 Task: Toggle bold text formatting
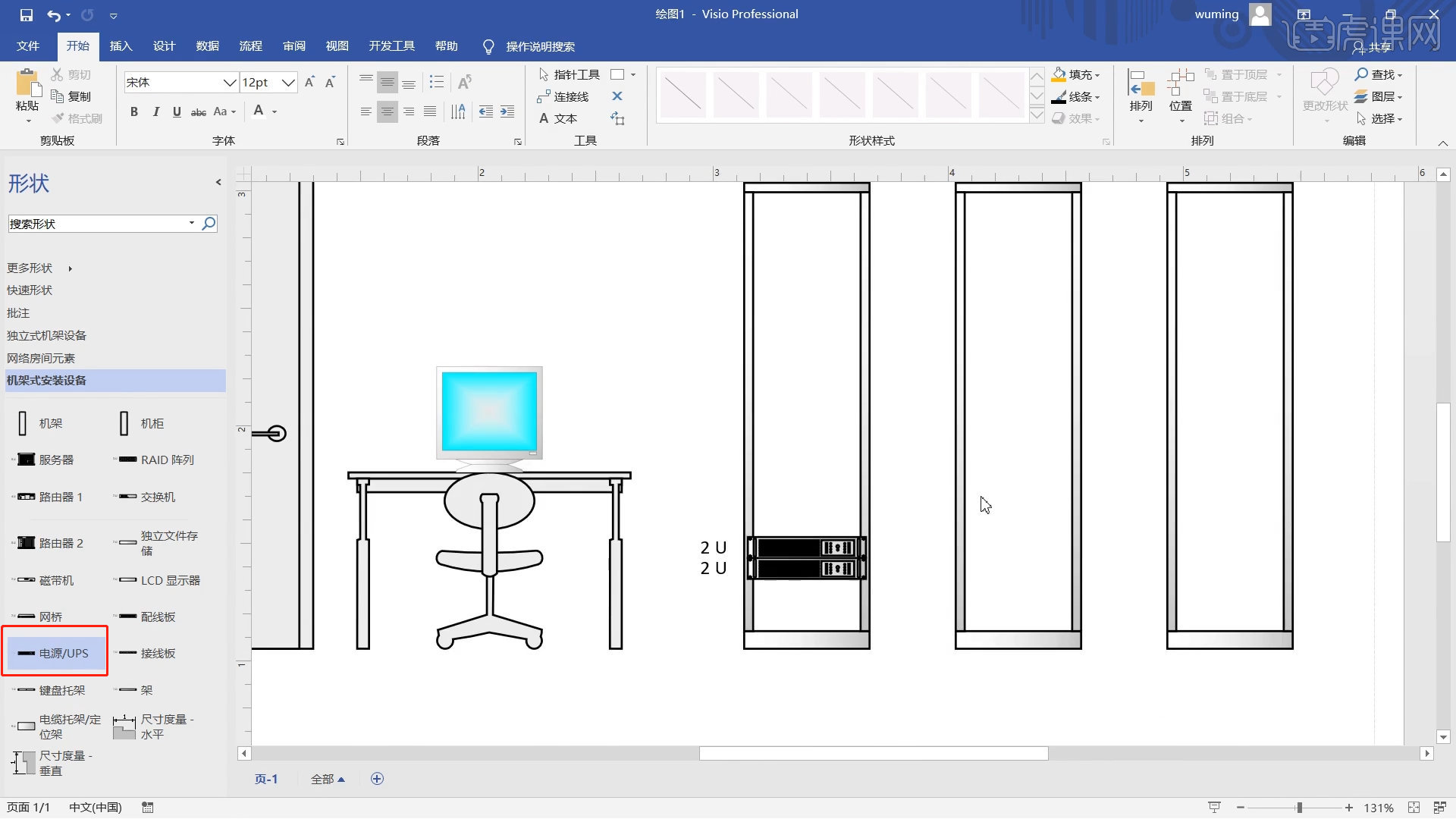(133, 111)
